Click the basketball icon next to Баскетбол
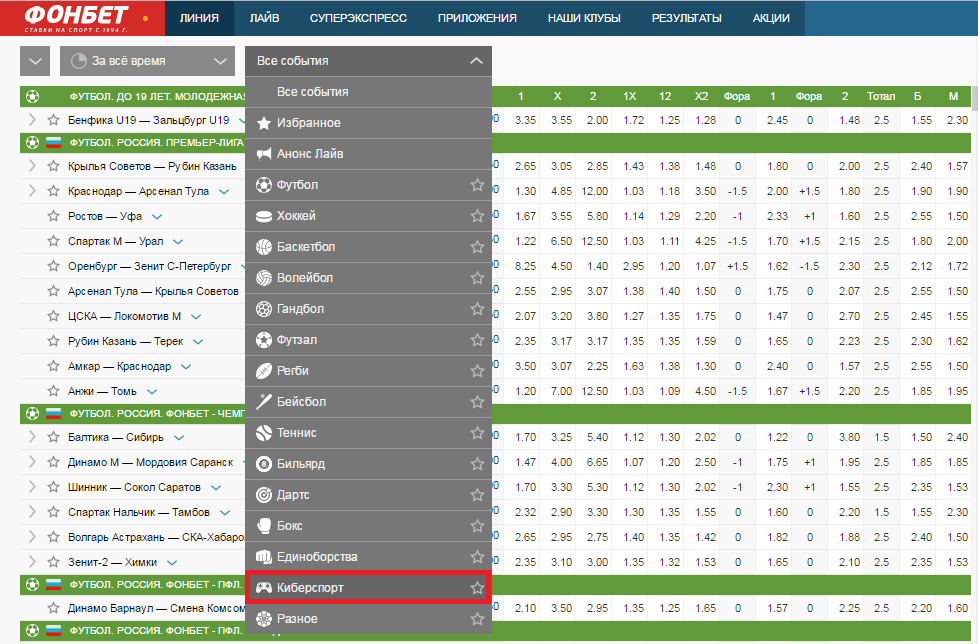 264,247
